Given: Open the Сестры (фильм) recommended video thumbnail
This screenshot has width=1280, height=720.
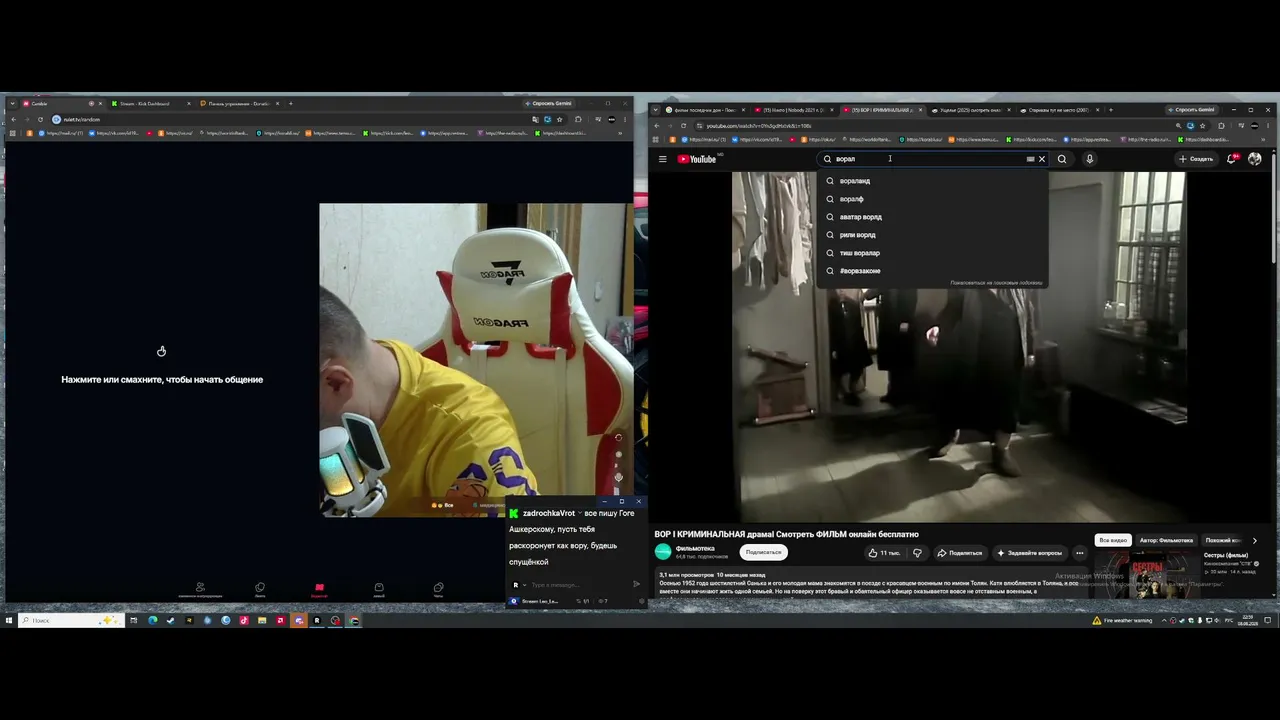Looking at the screenshot, I should (x=1146, y=573).
